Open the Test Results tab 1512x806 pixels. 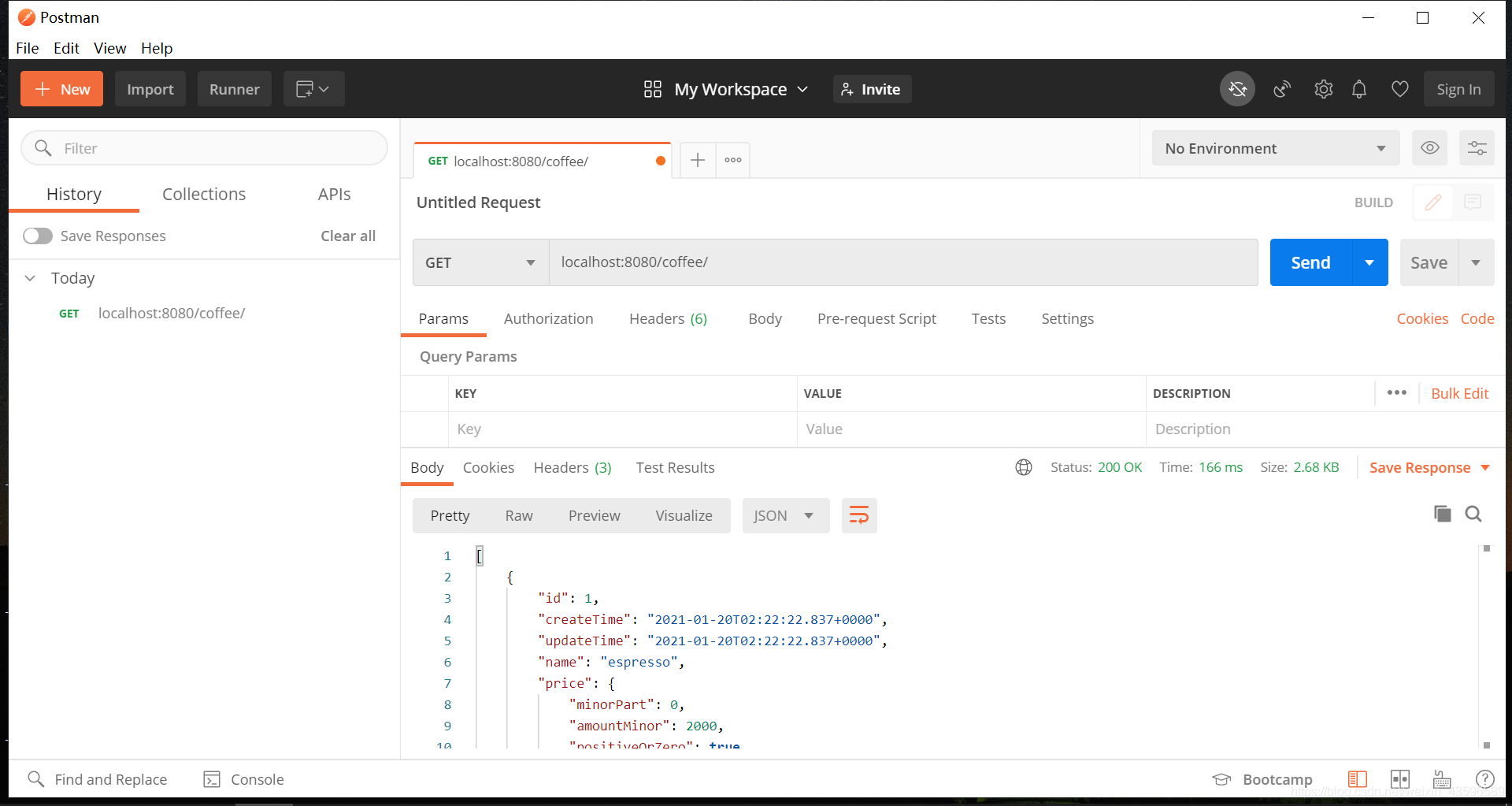click(675, 467)
